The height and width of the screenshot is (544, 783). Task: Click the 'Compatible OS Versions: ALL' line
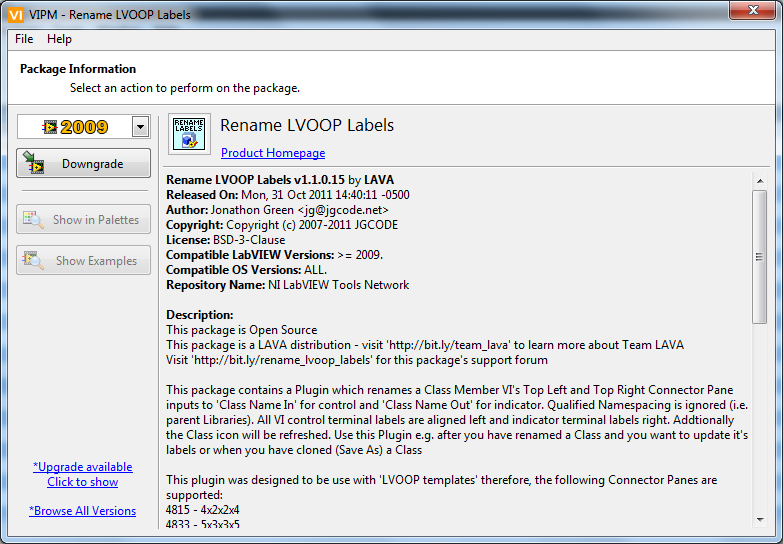point(246,270)
